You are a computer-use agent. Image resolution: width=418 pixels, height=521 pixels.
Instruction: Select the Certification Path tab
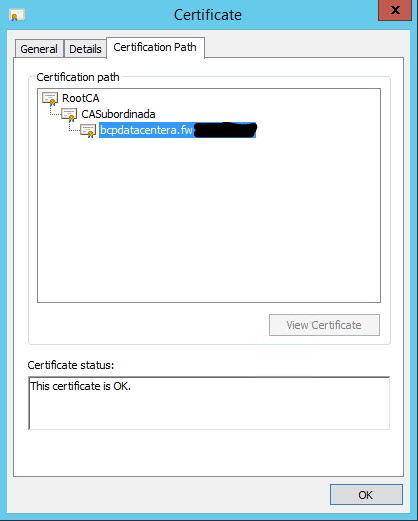[x=155, y=47]
